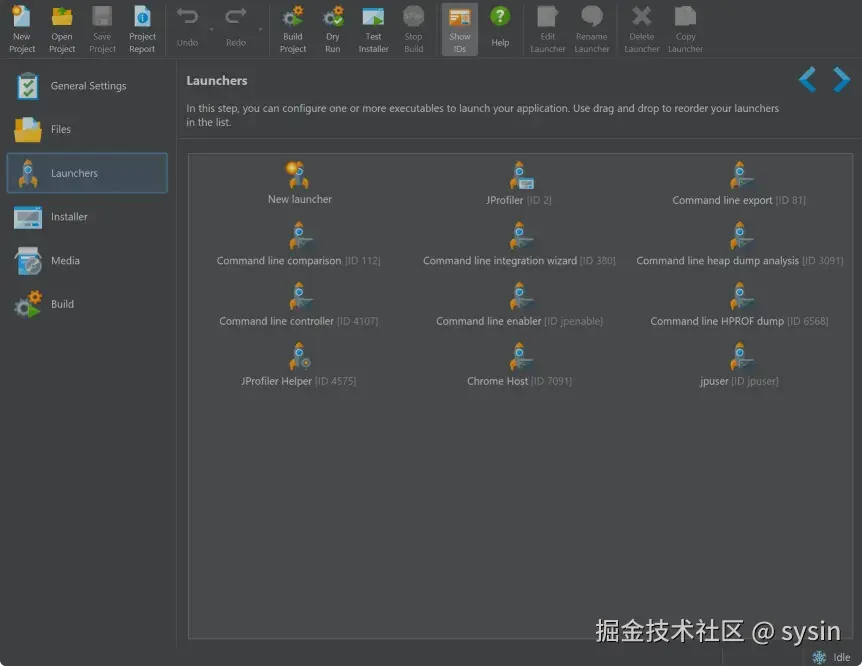Toggle Show IDs display
This screenshot has height=666, width=862.
(x=459, y=28)
